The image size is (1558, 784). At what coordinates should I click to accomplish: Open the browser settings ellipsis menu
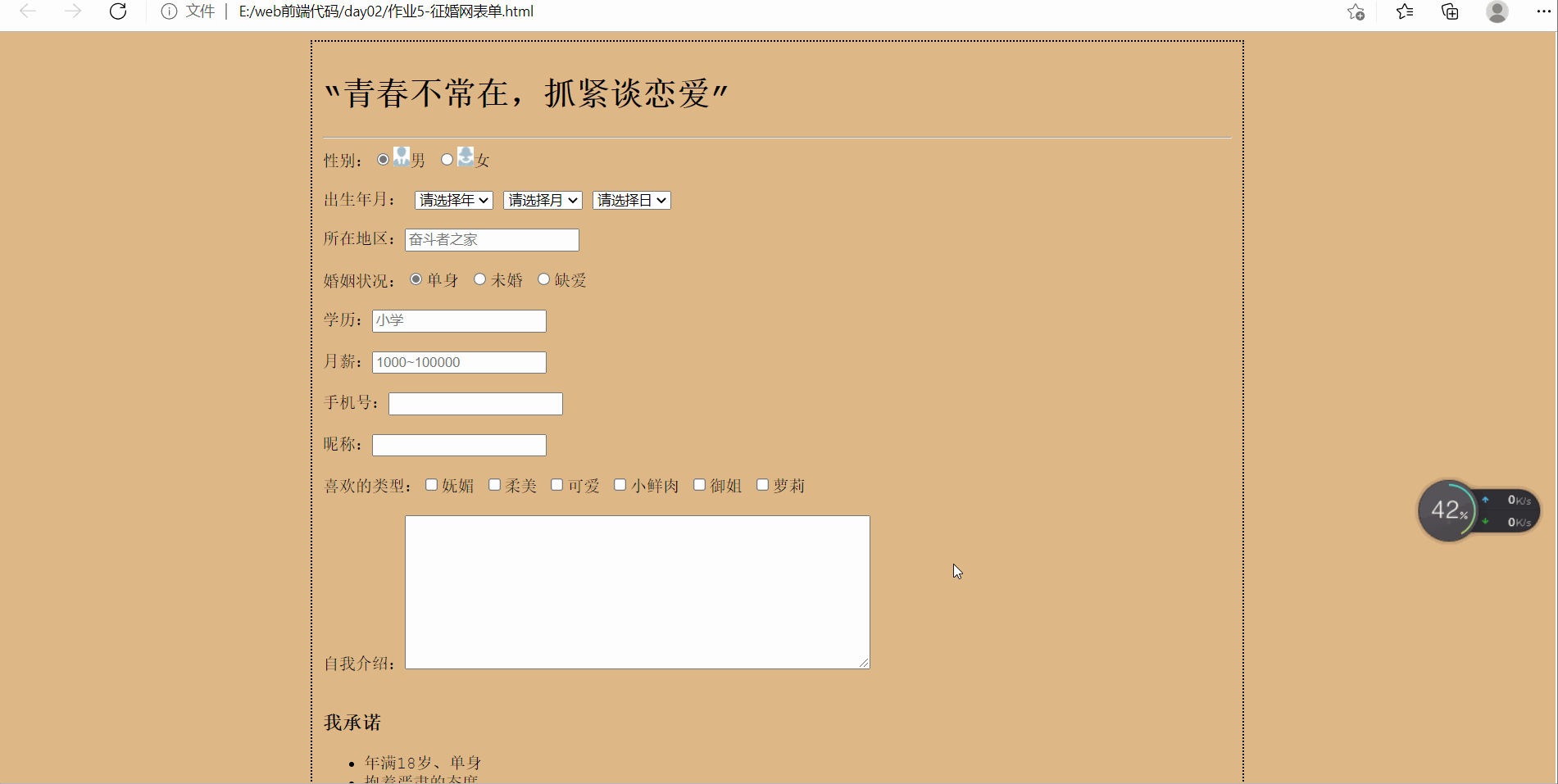point(1543,11)
